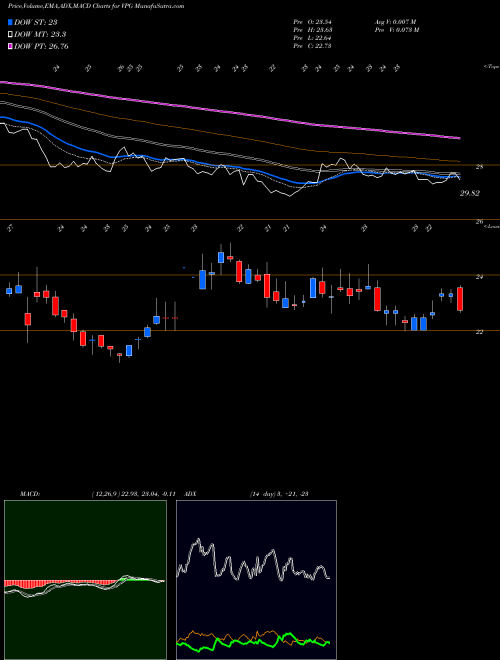Click the MACD (12,26,9) values text
This screenshot has height=660, width=500.
(136, 494)
